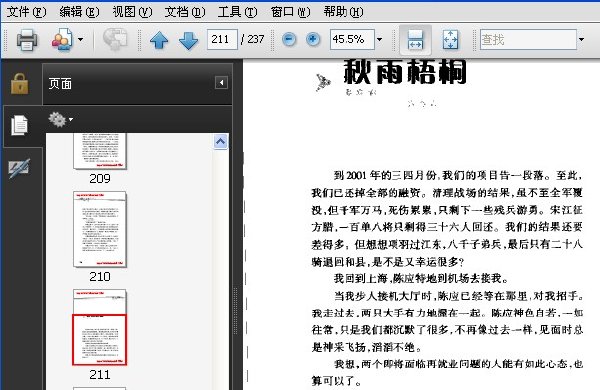600x390 pixels.
Task: Click the 209 label under thumbnail
Action: (x=100, y=178)
